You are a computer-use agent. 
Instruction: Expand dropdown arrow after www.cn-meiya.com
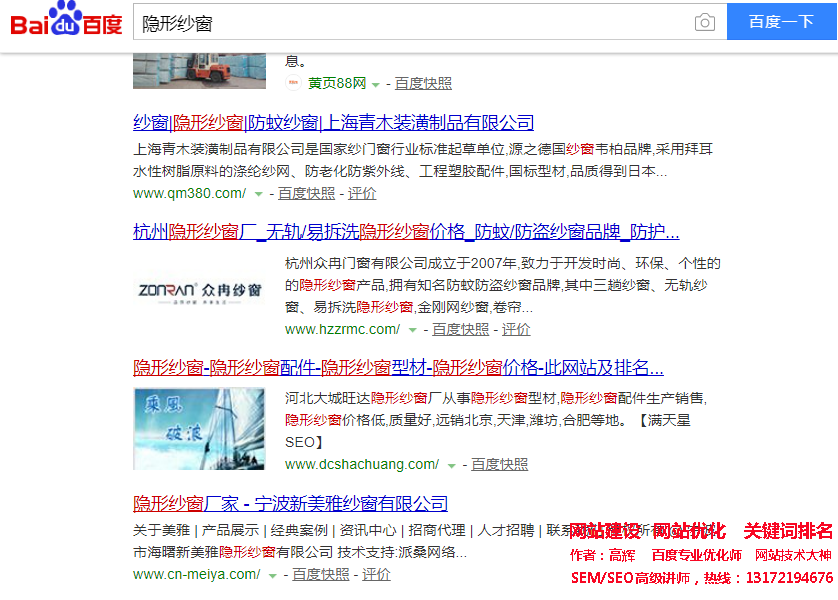[272, 575]
